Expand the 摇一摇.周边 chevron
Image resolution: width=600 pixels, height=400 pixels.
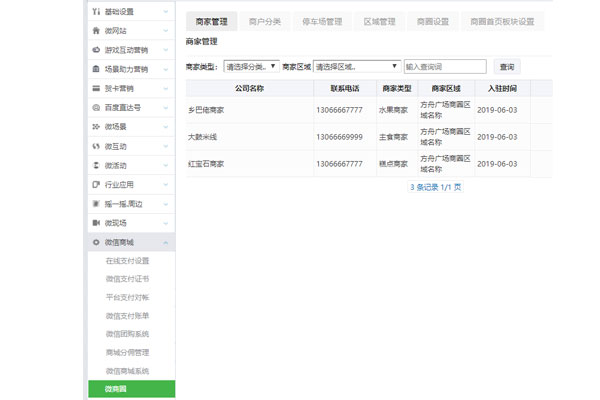pyautogui.click(x=166, y=204)
